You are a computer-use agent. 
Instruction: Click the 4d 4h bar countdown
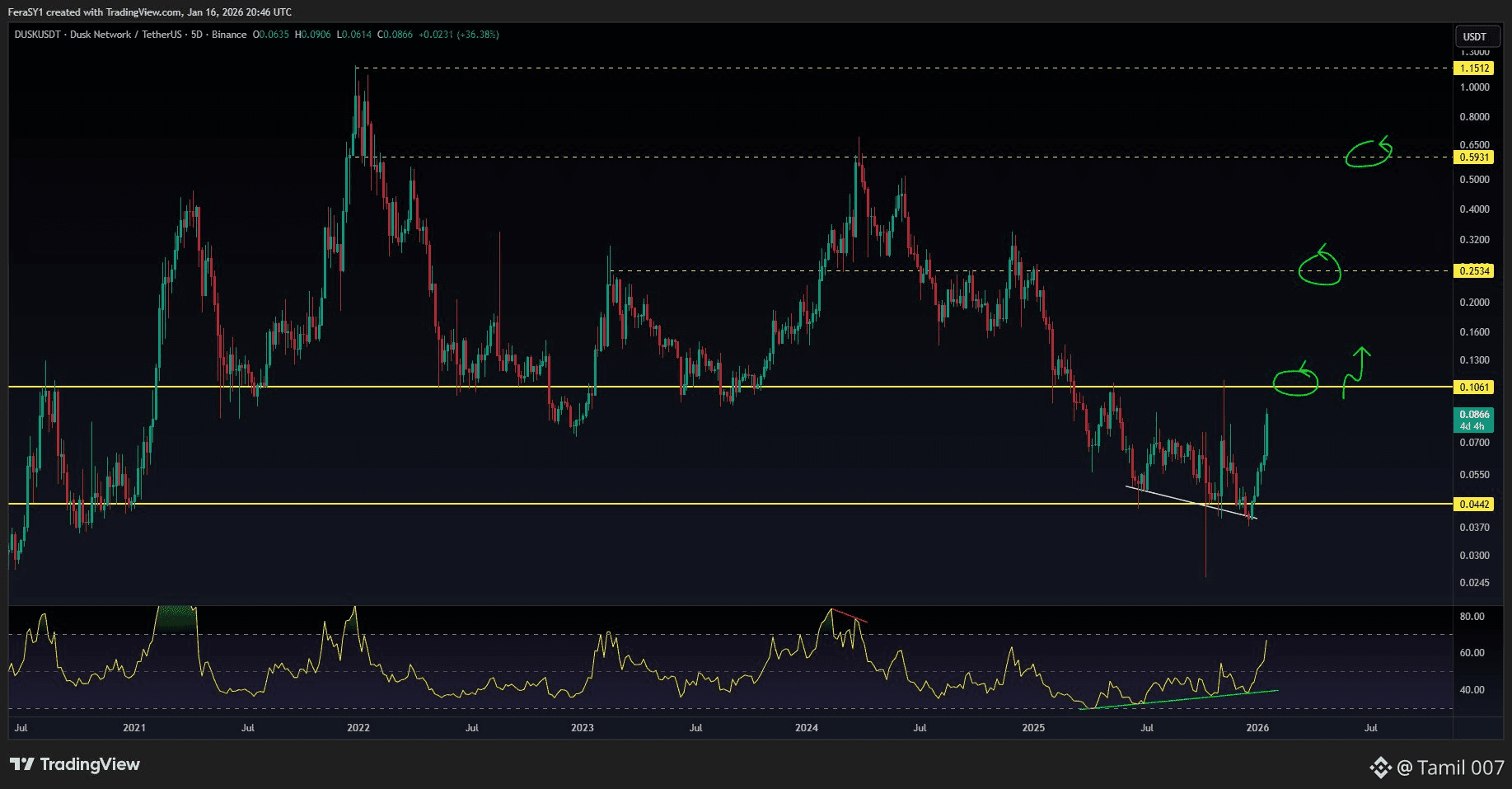[1472, 426]
